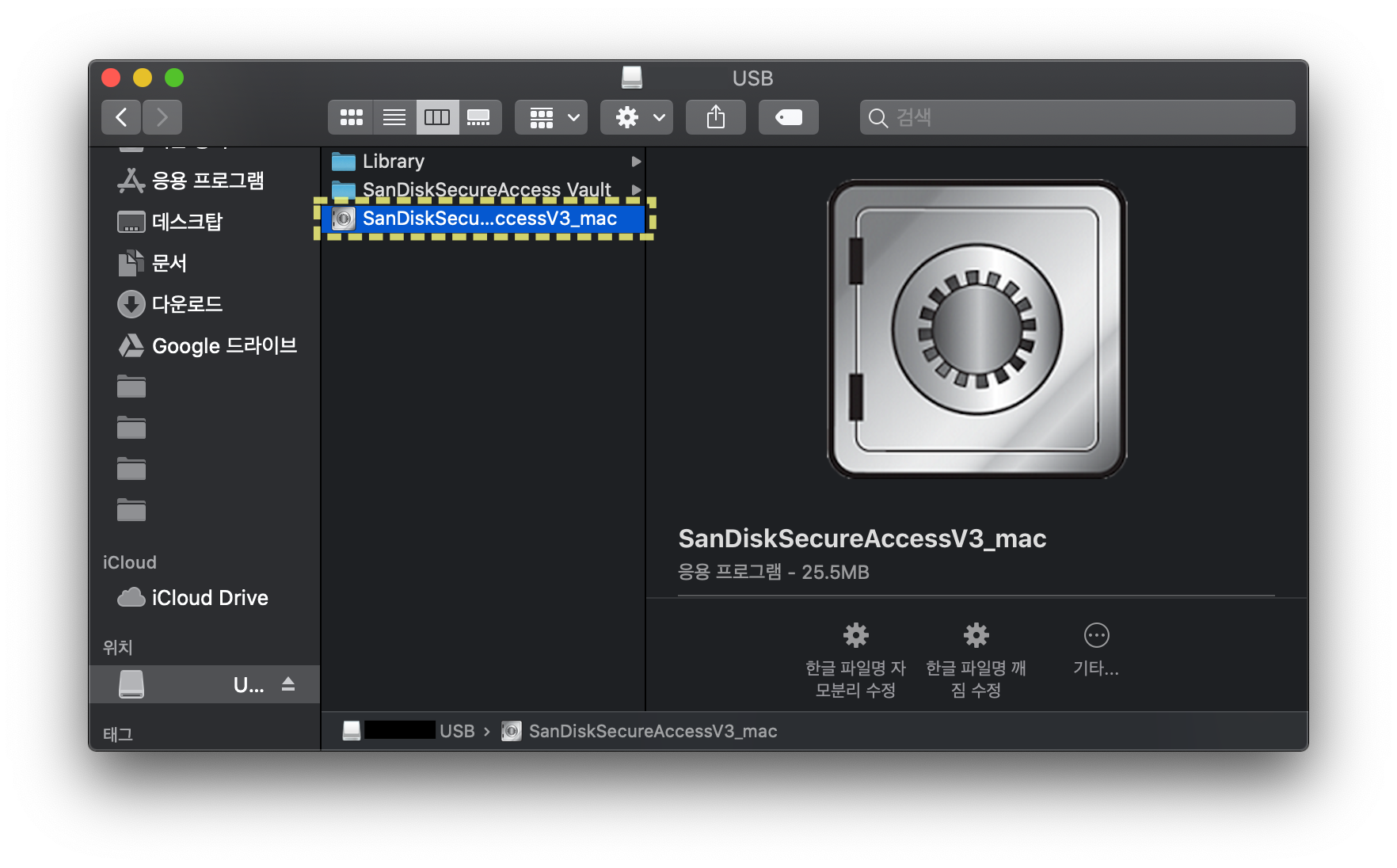
Task: Select the Library folder
Action: 484,162
